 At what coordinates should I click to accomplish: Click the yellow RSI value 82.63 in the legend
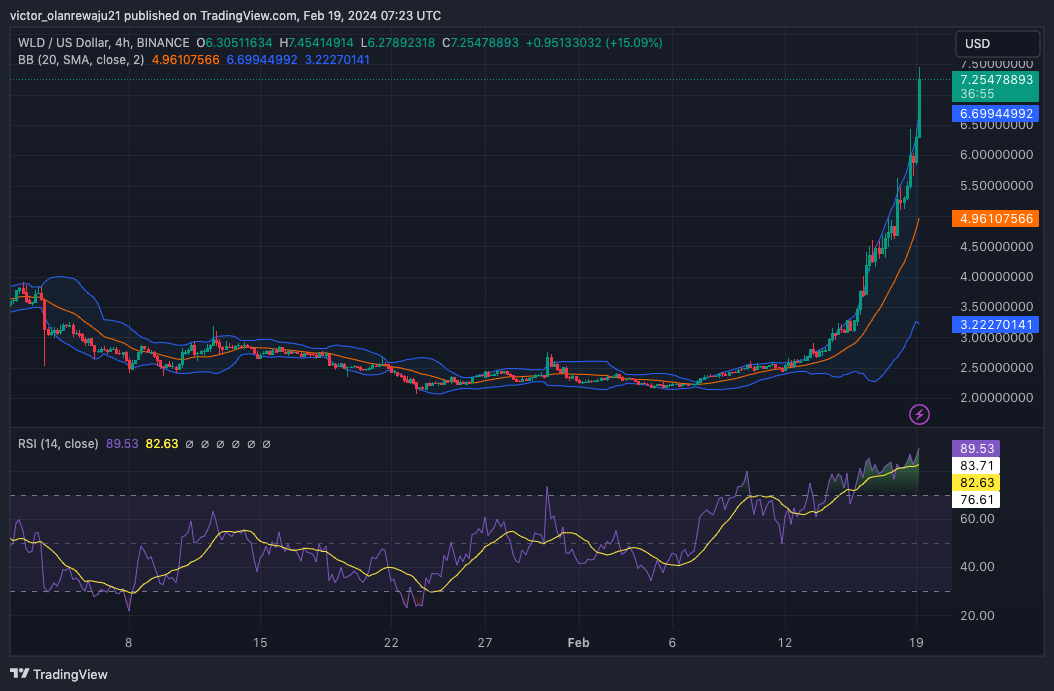click(162, 444)
